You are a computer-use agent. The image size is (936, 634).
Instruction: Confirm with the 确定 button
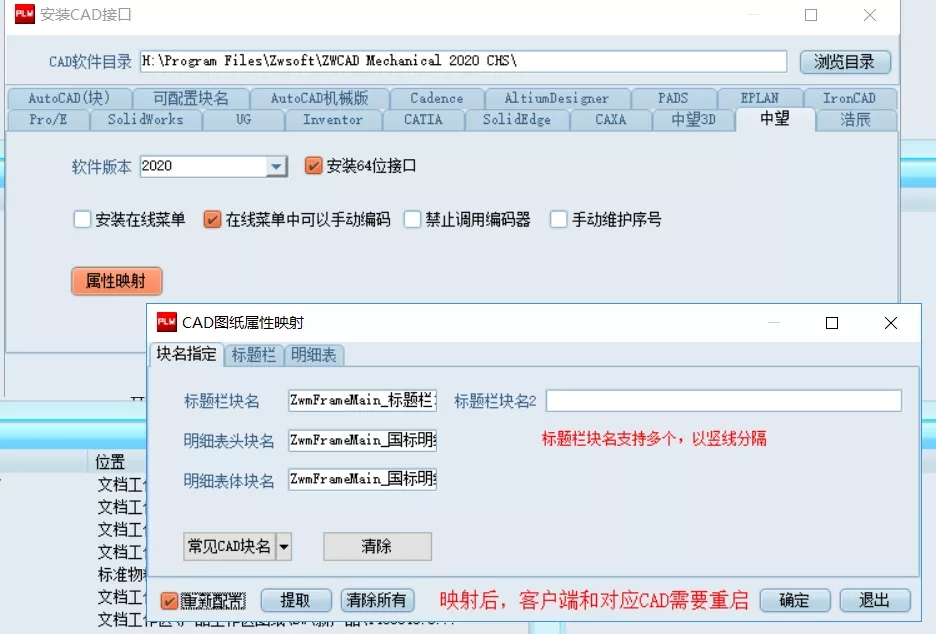794,600
